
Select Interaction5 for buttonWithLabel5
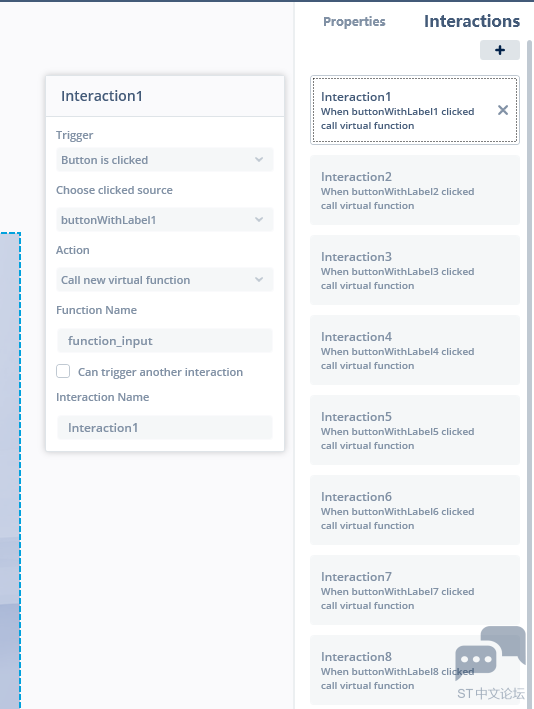pos(415,430)
